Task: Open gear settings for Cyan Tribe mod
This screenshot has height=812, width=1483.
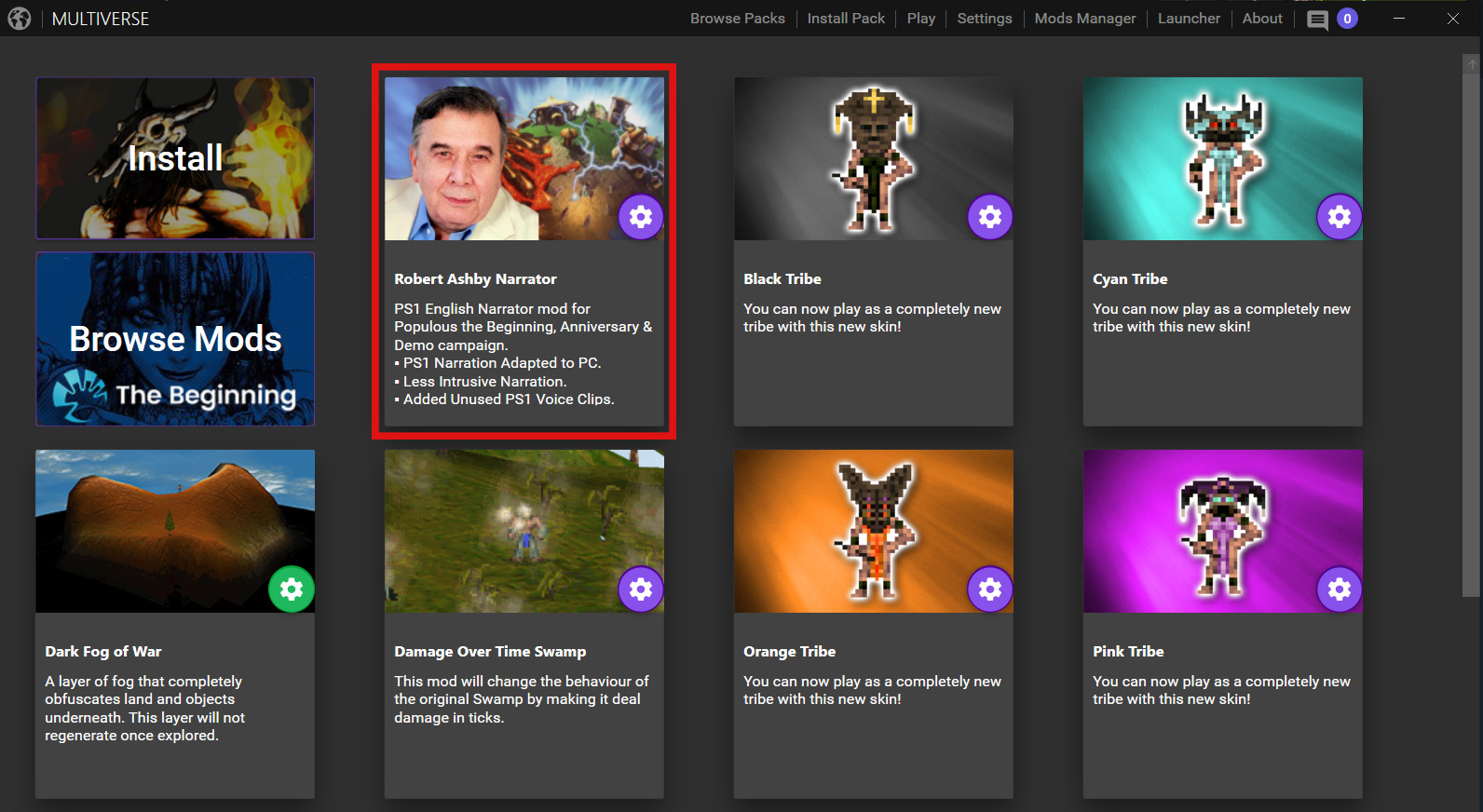Action: pos(1340,217)
